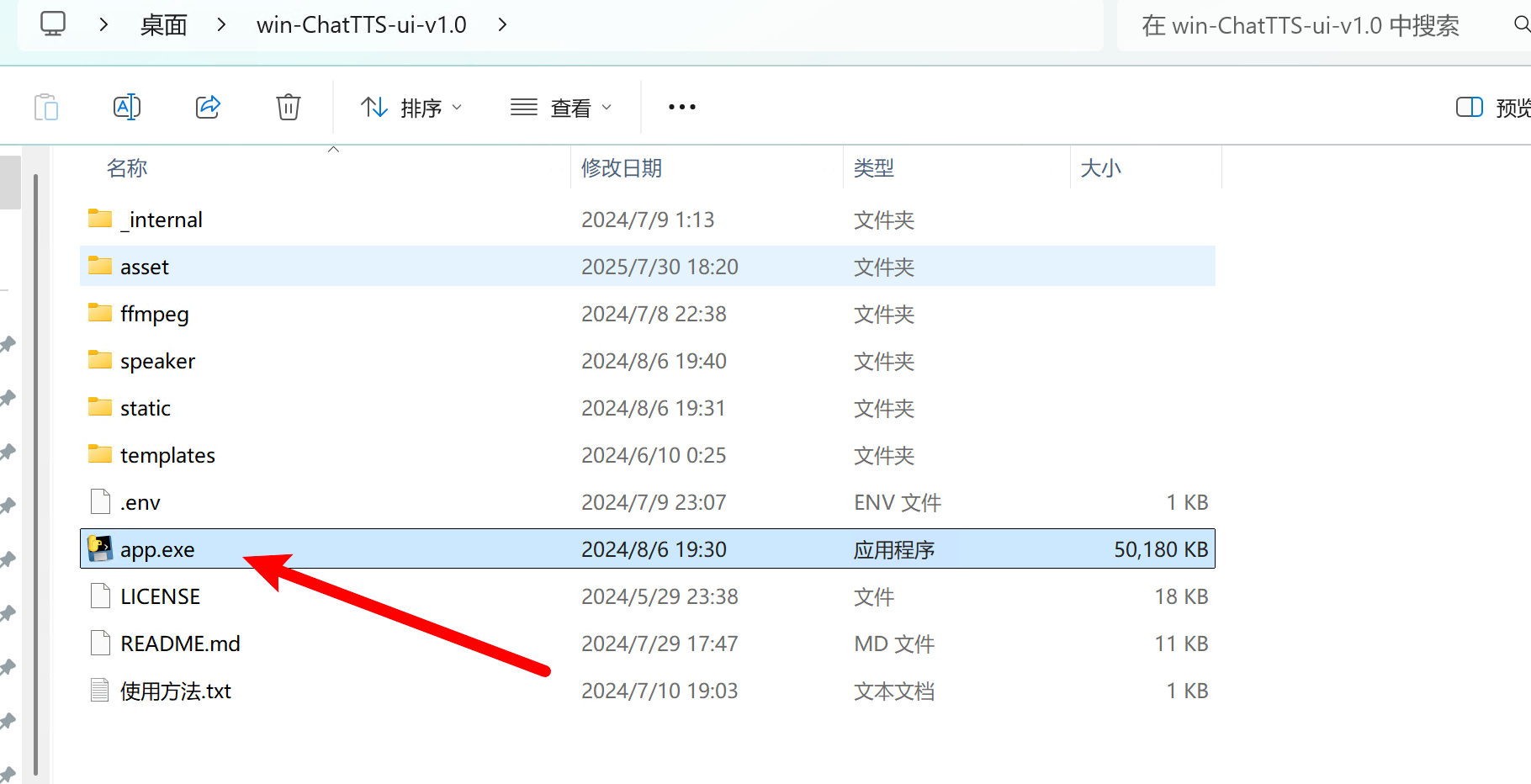The image size is (1531, 784).
Task: Navigate to 桌面 in the breadcrumb
Action: pyautogui.click(x=164, y=25)
